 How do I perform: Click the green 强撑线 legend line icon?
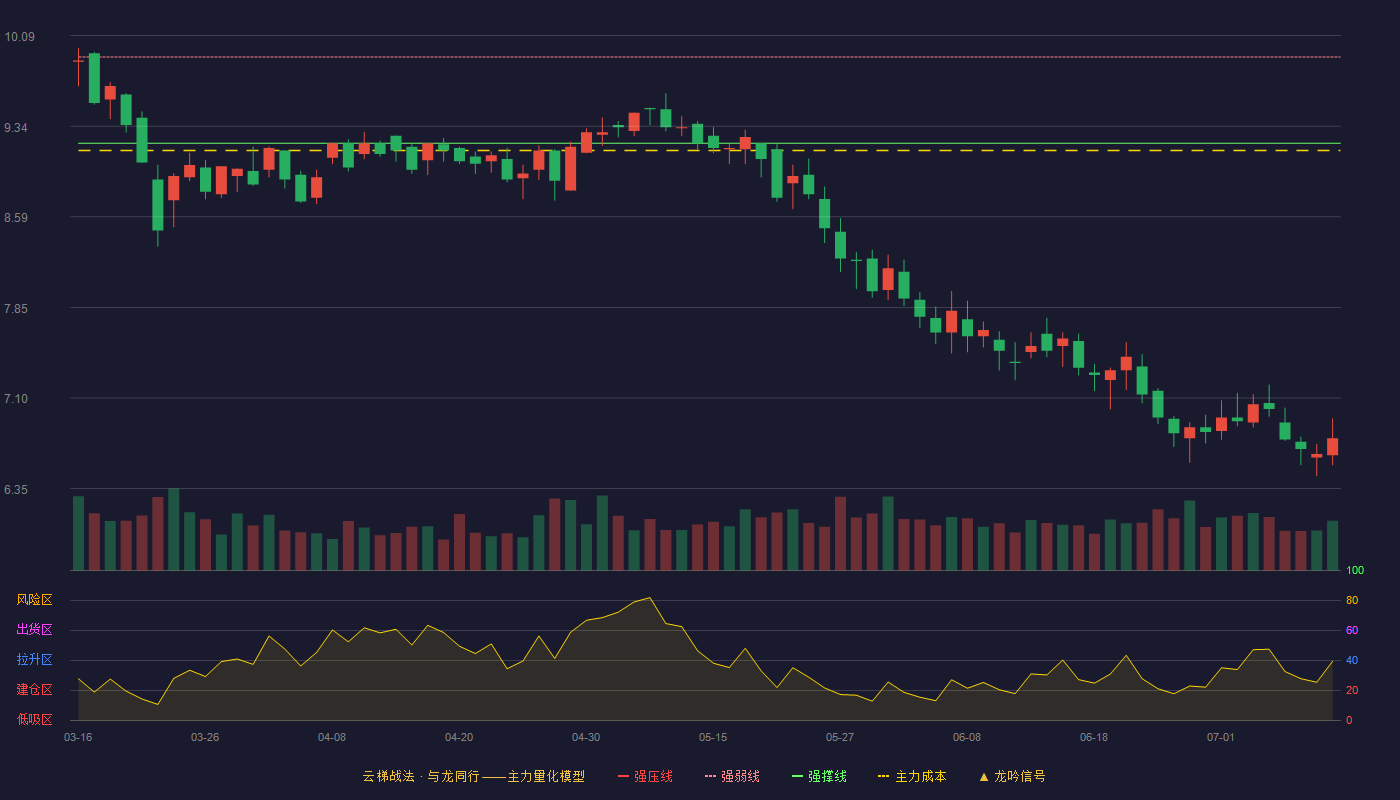click(x=797, y=776)
